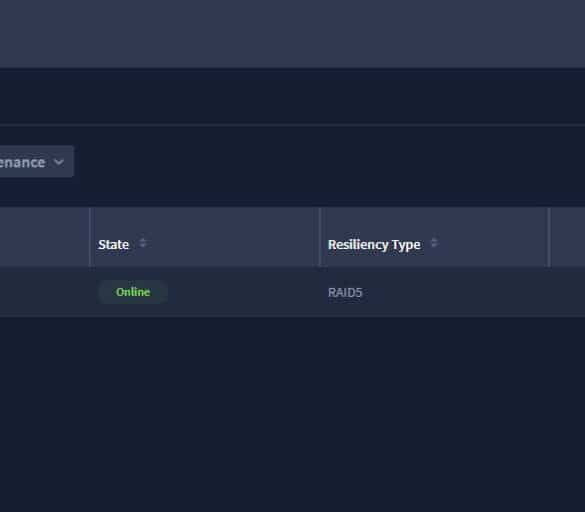Click the Resiliency Type column header
The height and width of the screenshot is (512, 585).
[374, 245]
